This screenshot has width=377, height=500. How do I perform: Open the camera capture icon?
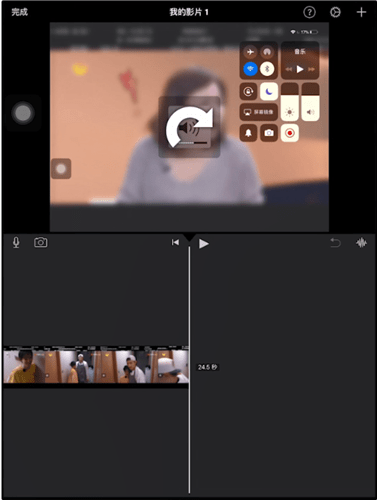pos(41,242)
